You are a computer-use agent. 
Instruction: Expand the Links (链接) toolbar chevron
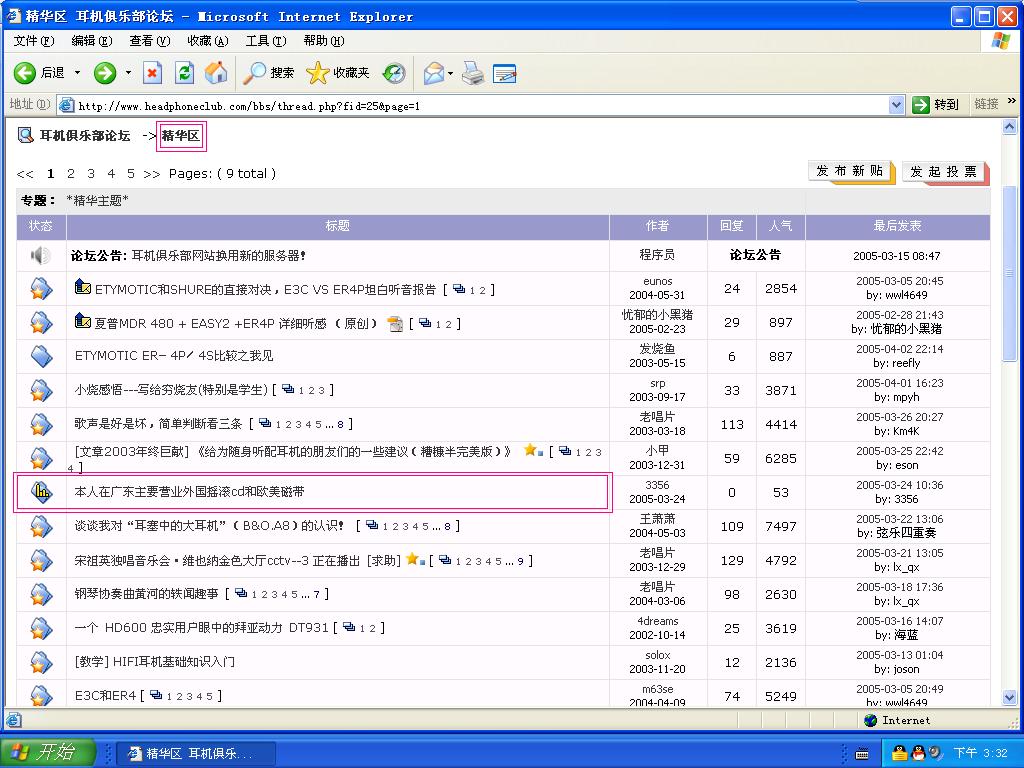1012,101
